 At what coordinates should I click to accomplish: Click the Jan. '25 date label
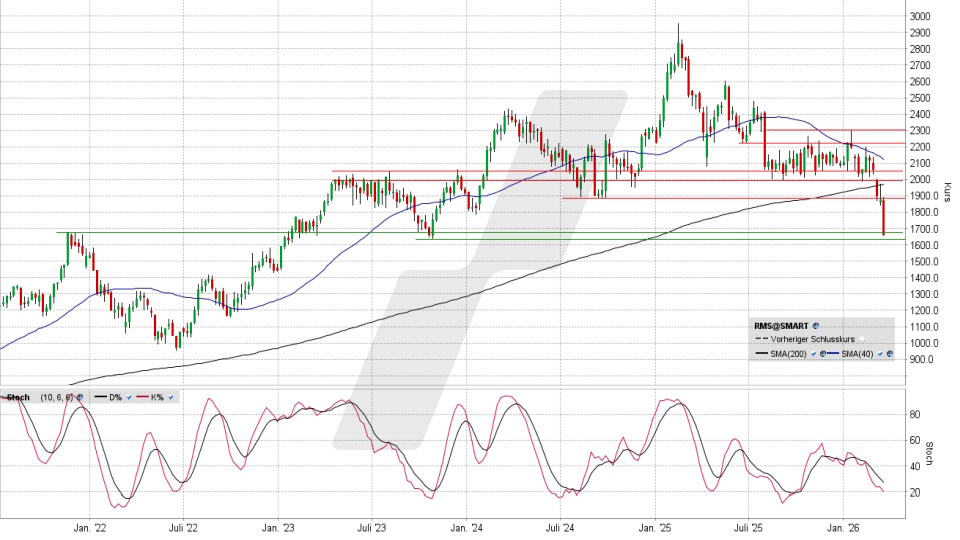coord(656,526)
